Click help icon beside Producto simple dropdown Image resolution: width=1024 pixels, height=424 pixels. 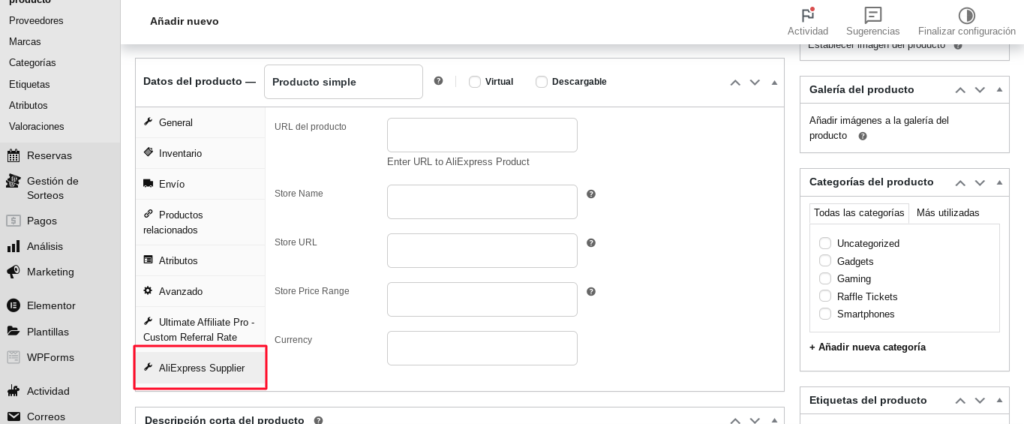[438, 81]
